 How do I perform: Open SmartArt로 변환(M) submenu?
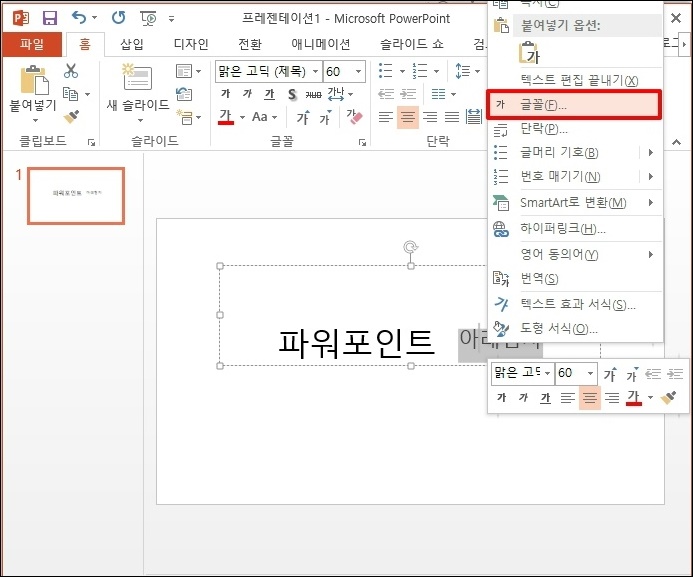click(x=574, y=203)
